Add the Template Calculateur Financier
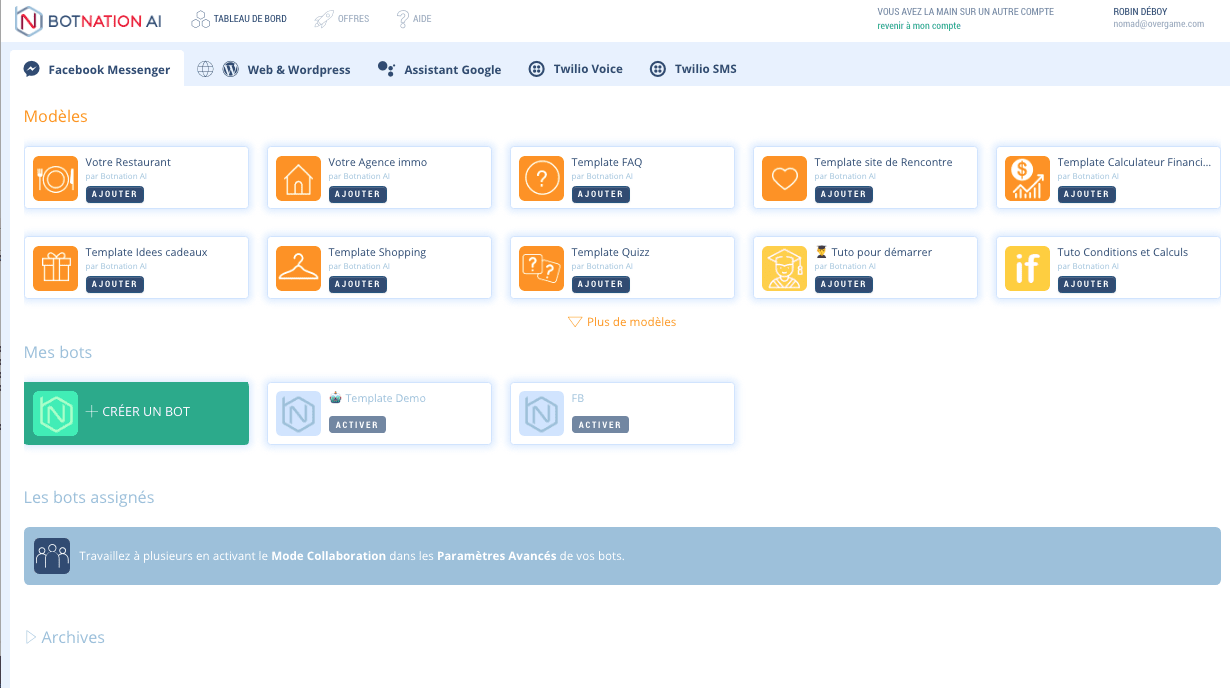 (1087, 194)
